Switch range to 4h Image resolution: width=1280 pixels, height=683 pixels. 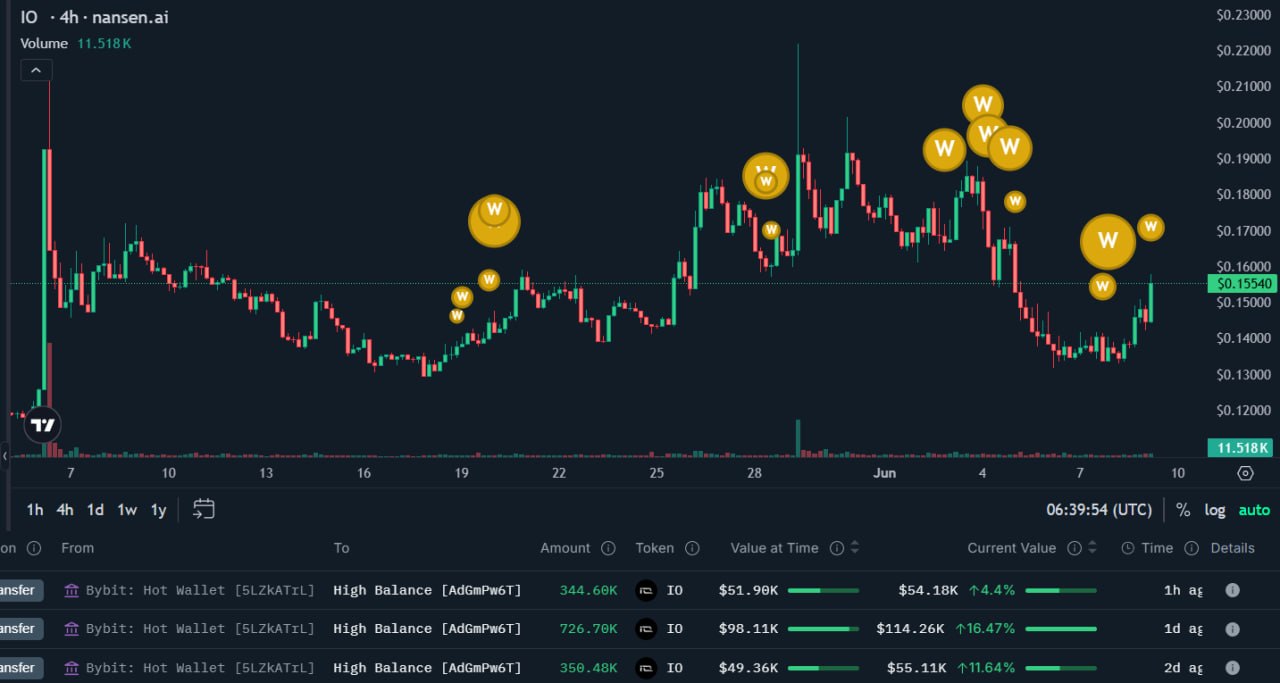click(65, 510)
